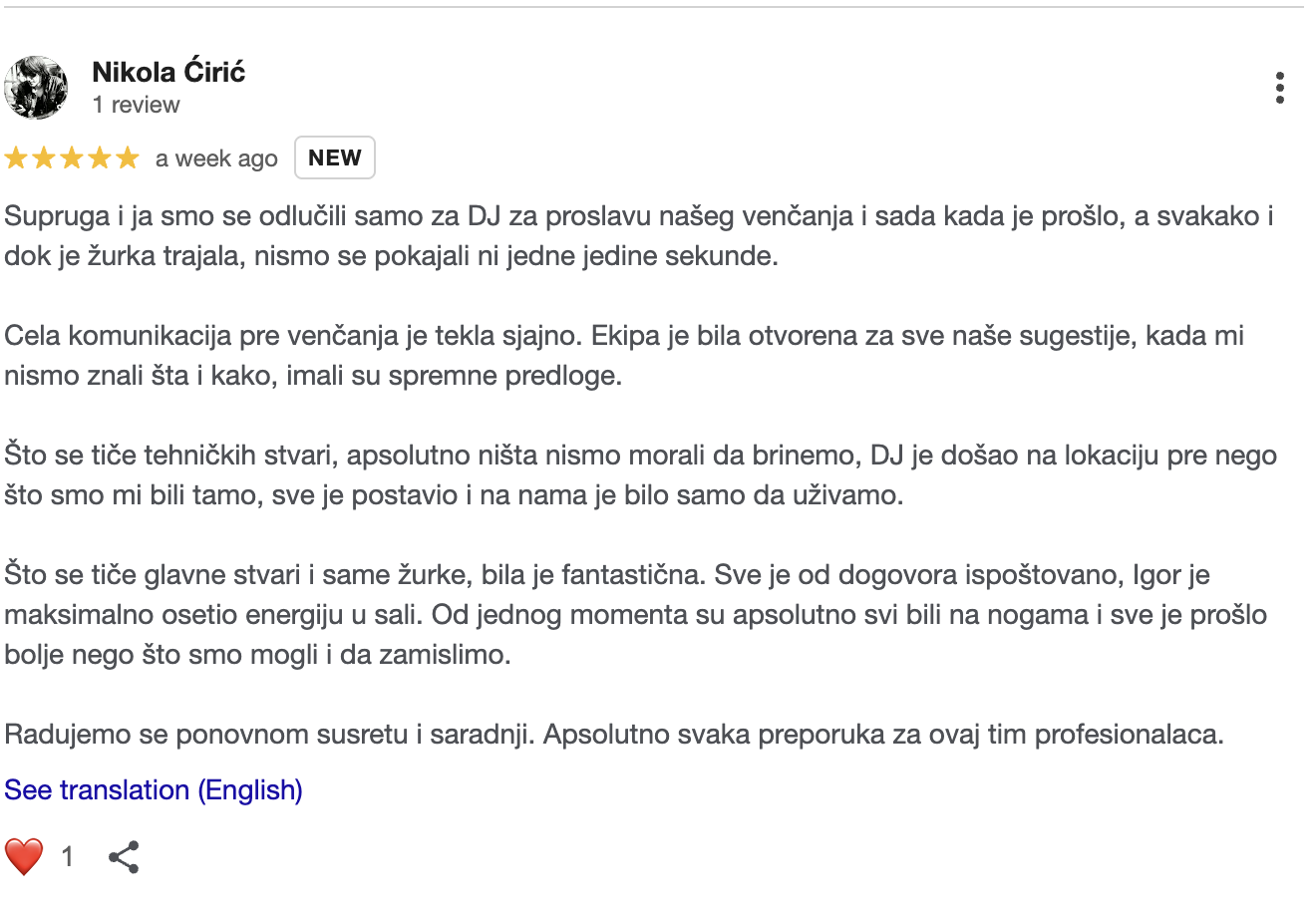The width and height of the screenshot is (1316, 919).
Task: Click See translation (English) link
Action: [x=154, y=789]
